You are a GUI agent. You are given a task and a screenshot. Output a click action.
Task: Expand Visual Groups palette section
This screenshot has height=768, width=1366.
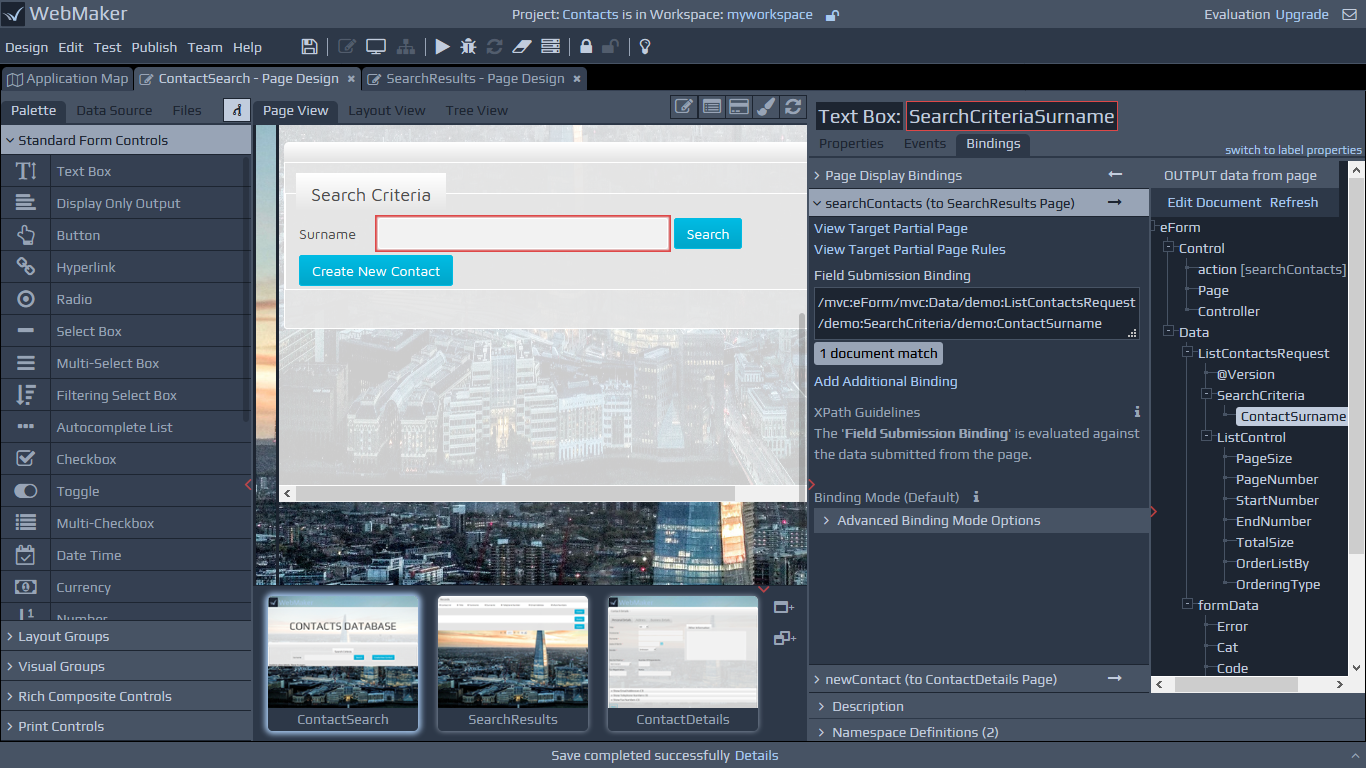[125, 666]
